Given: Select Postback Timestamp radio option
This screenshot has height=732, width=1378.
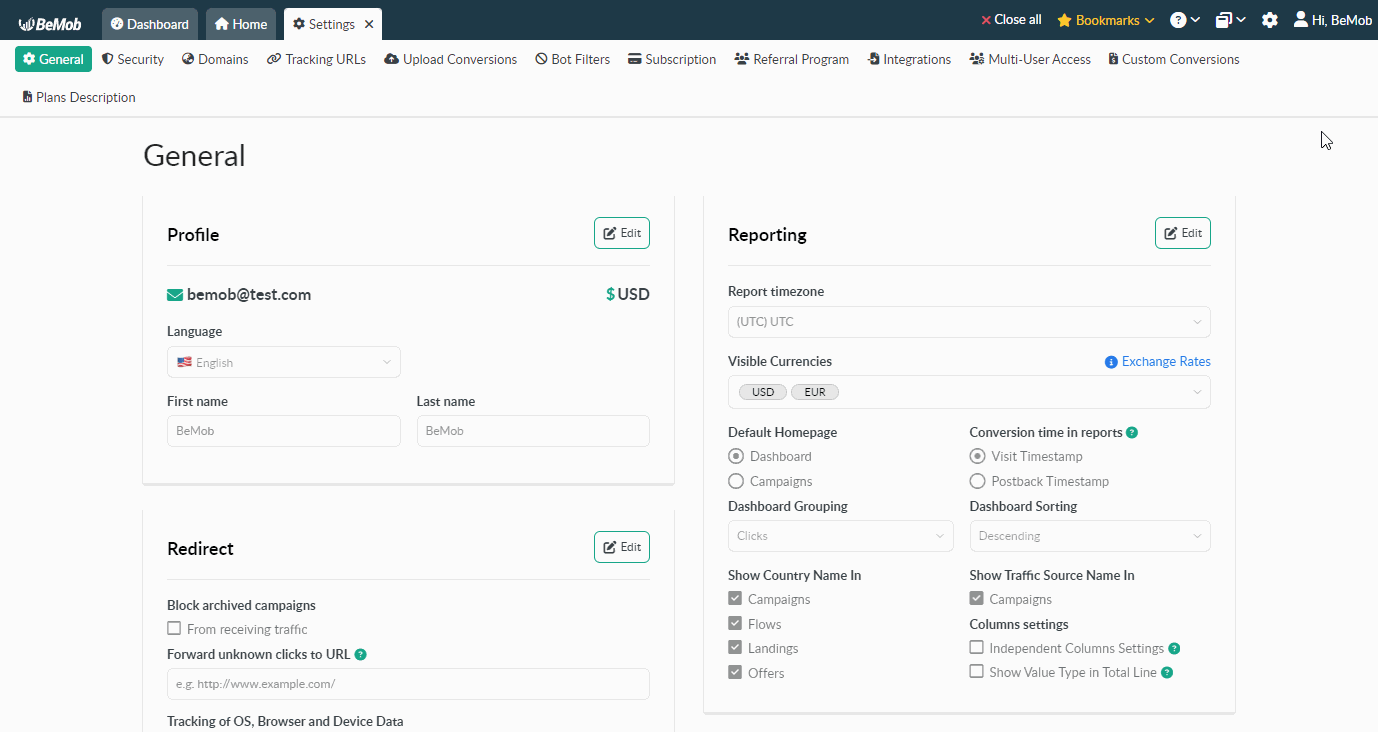Looking at the screenshot, I should tap(978, 481).
